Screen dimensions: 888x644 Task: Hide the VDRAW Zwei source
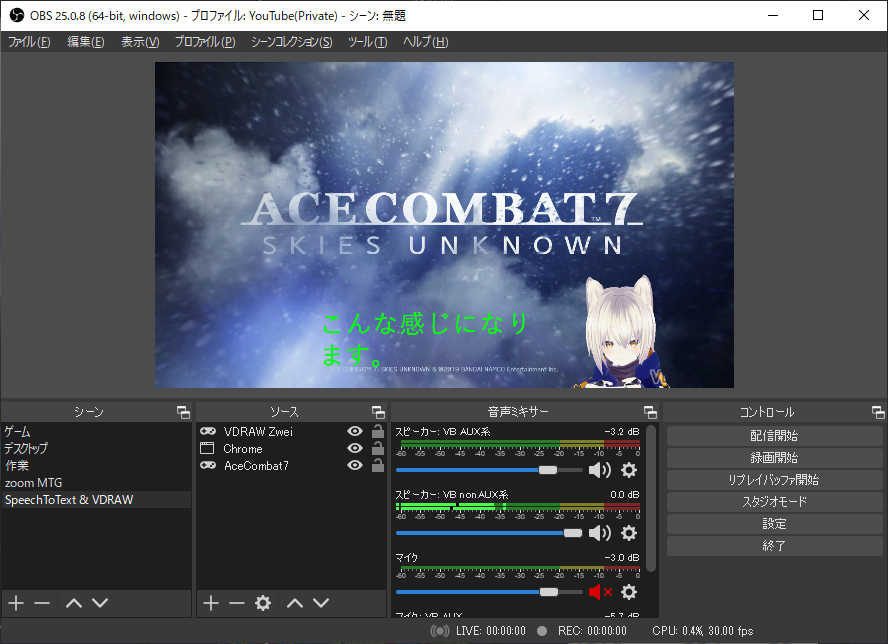click(x=355, y=431)
